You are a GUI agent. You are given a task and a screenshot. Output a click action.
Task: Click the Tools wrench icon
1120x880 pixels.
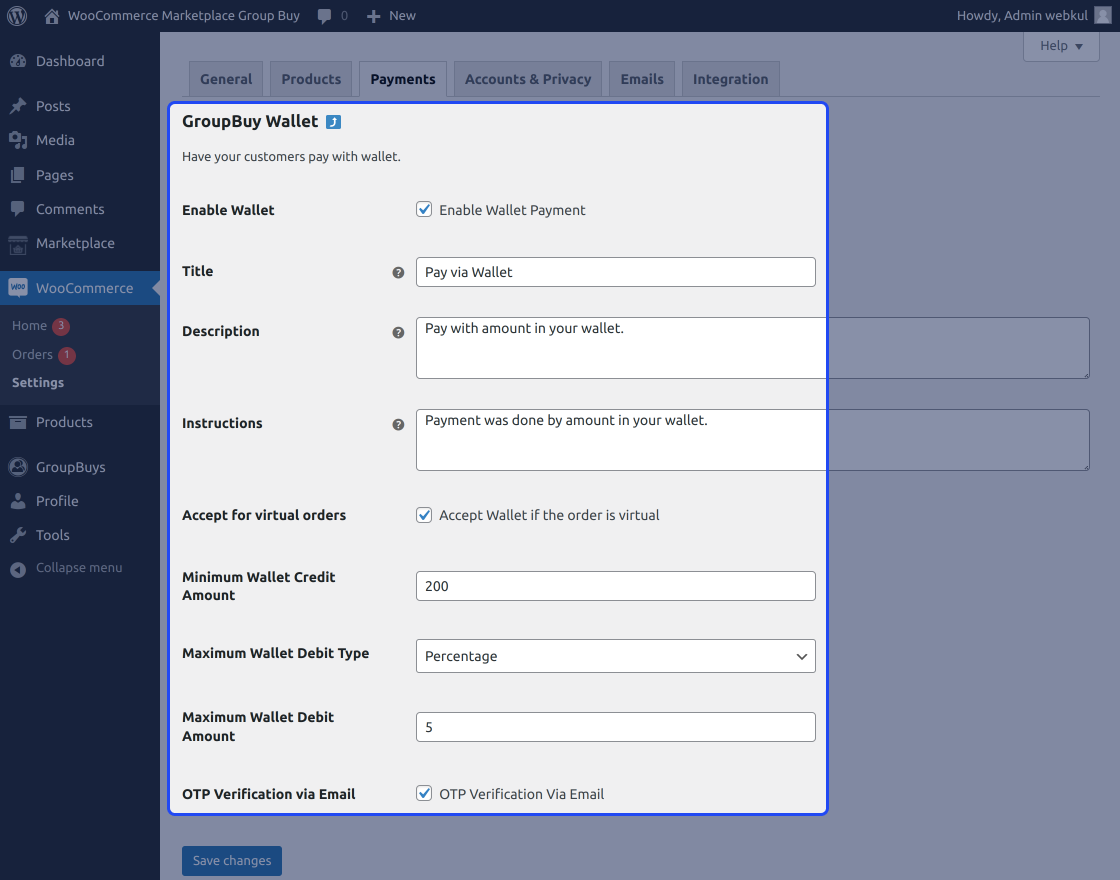(18, 536)
